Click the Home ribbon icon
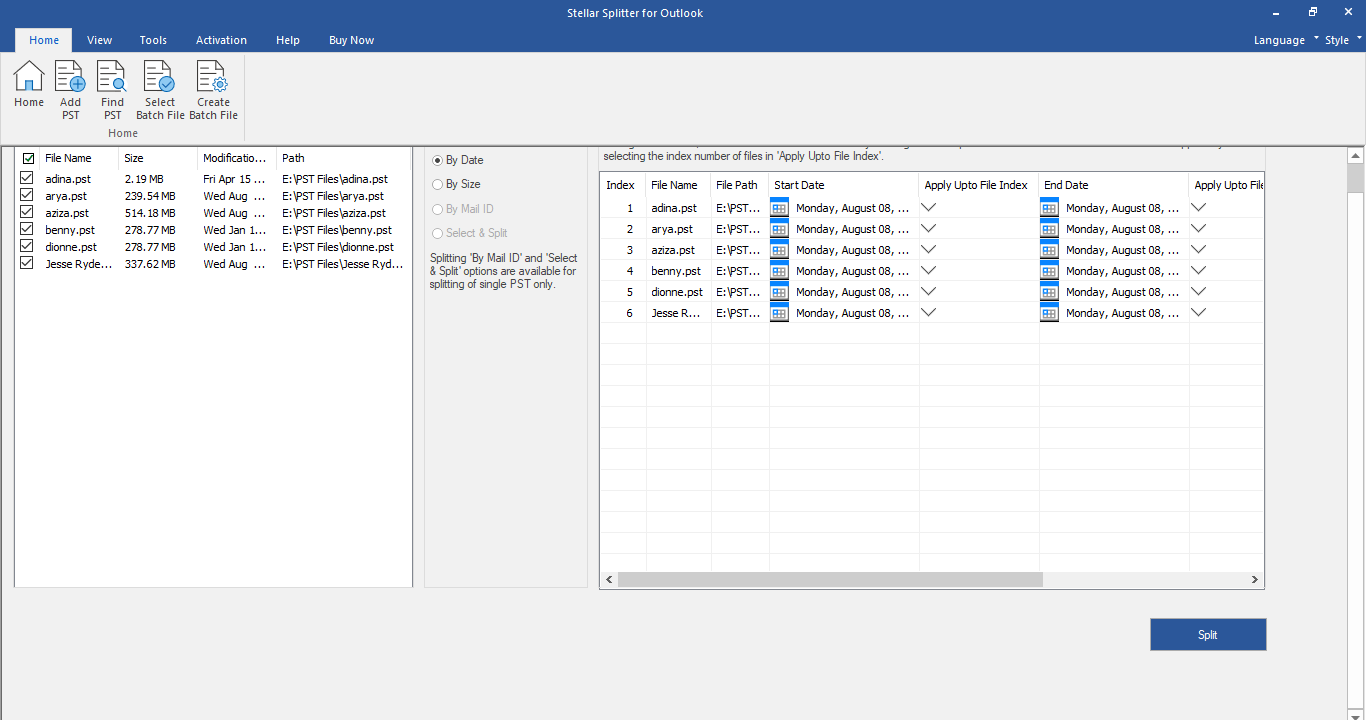 (x=29, y=84)
